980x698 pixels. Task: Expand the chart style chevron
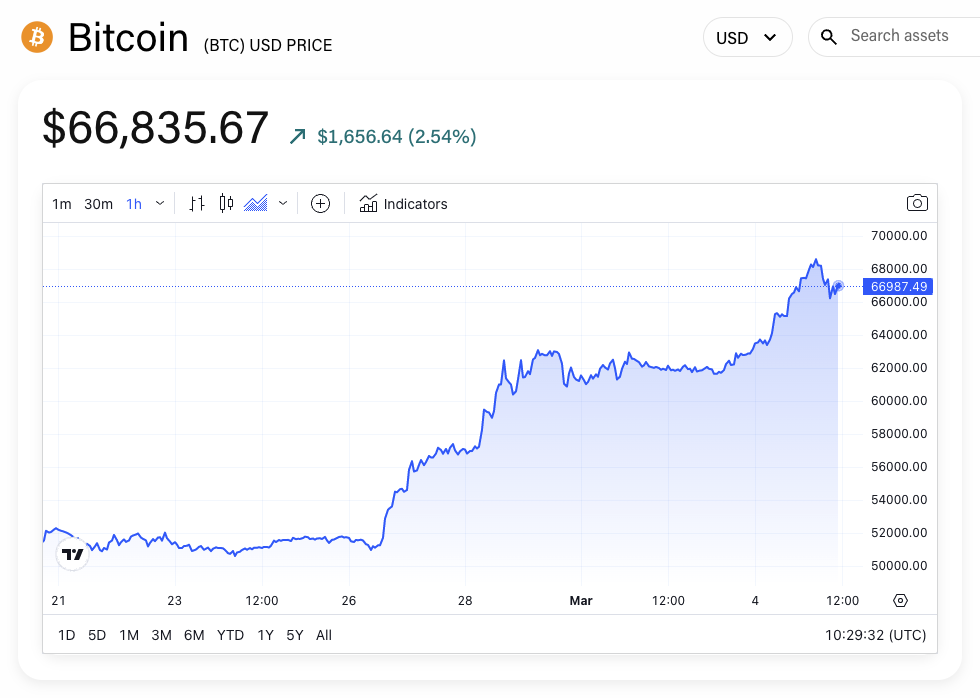282,203
